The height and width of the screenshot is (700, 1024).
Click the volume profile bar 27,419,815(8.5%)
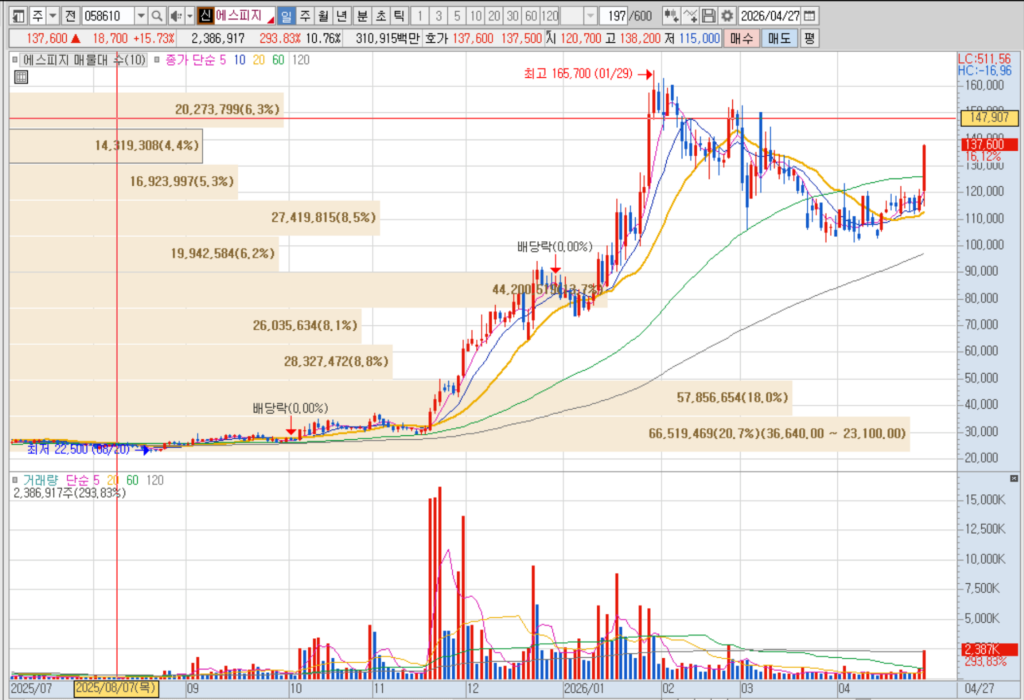click(x=195, y=217)
